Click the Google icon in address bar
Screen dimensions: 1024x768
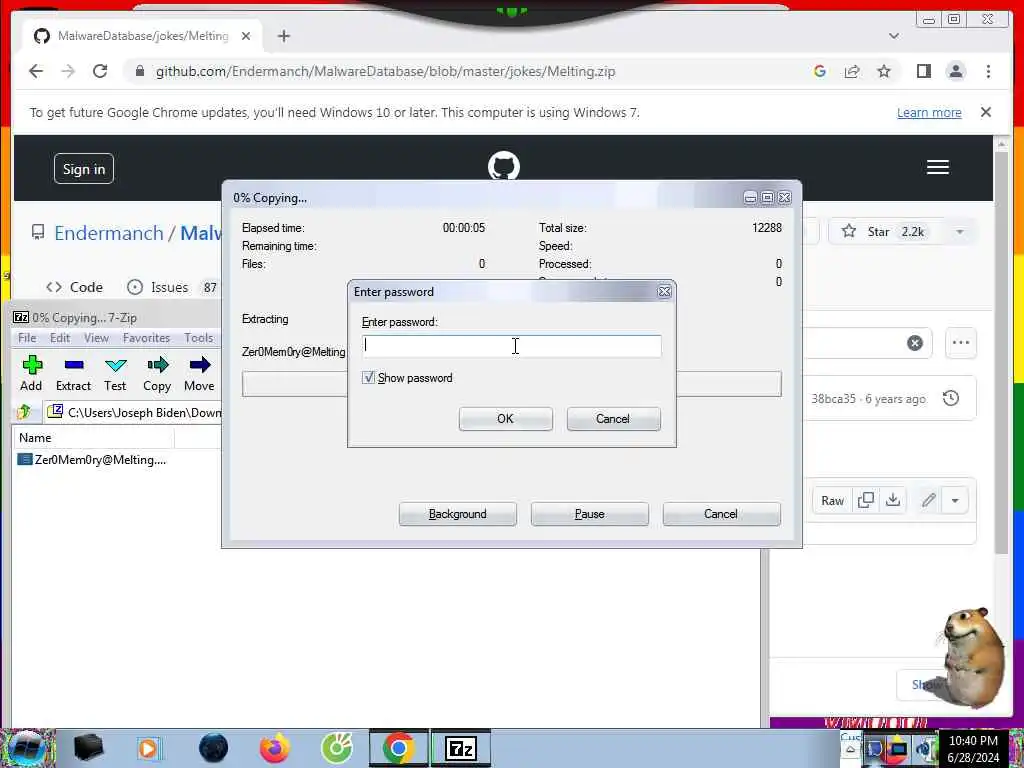pos(820,71)
